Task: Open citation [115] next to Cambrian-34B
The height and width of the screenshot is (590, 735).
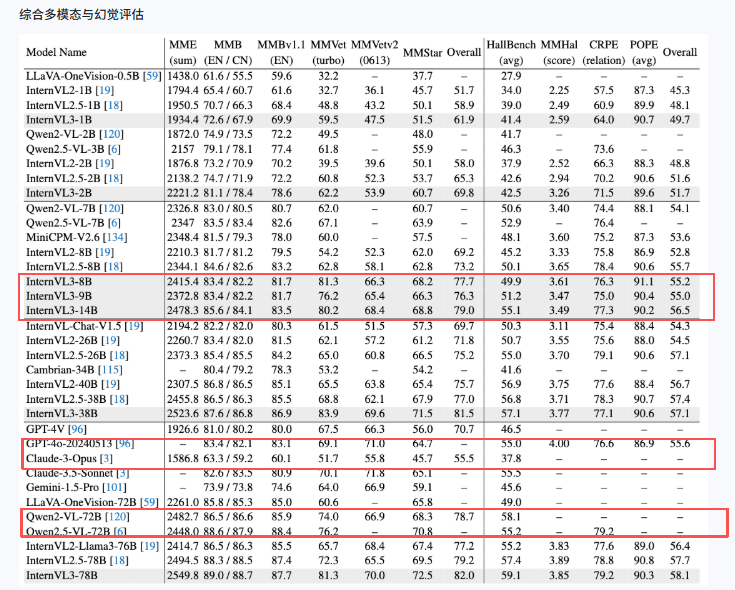Action: click(110, 370)
